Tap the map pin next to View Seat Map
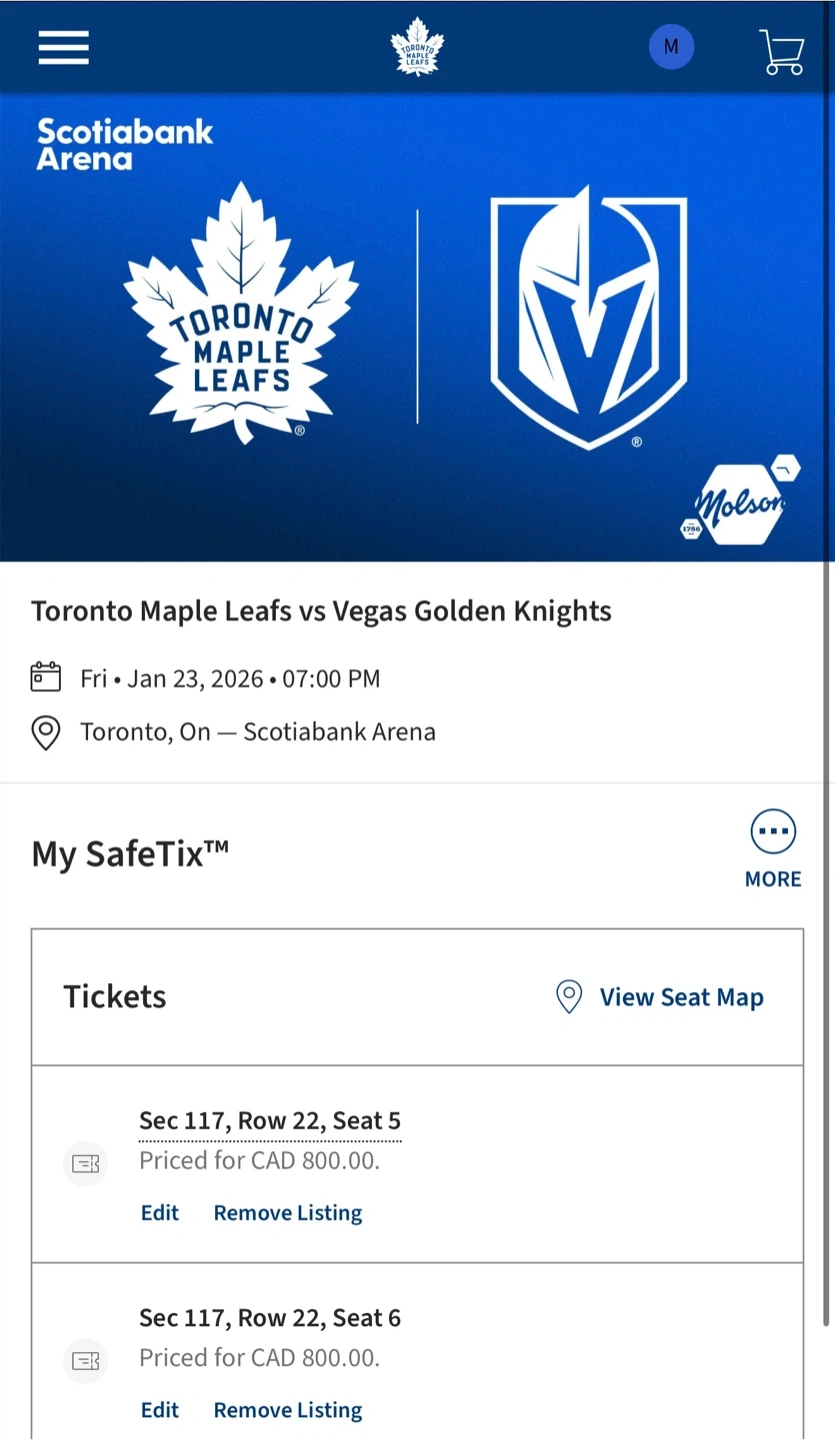 (x=569, y=997)
